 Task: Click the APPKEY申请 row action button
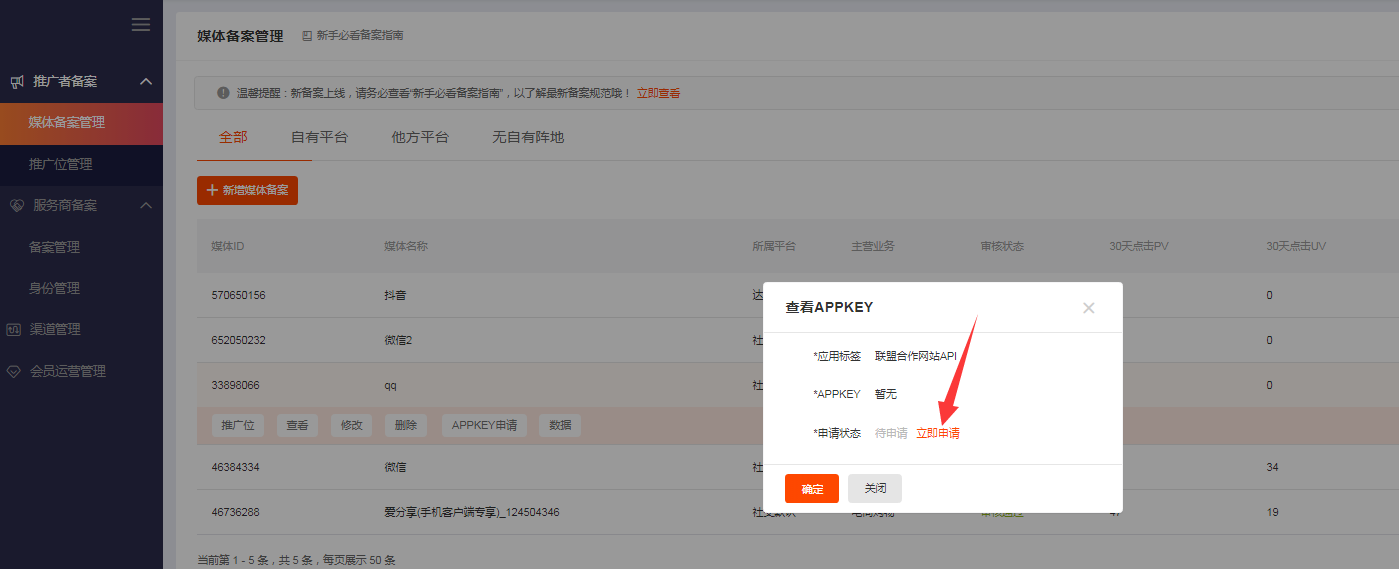click(484, 425)
